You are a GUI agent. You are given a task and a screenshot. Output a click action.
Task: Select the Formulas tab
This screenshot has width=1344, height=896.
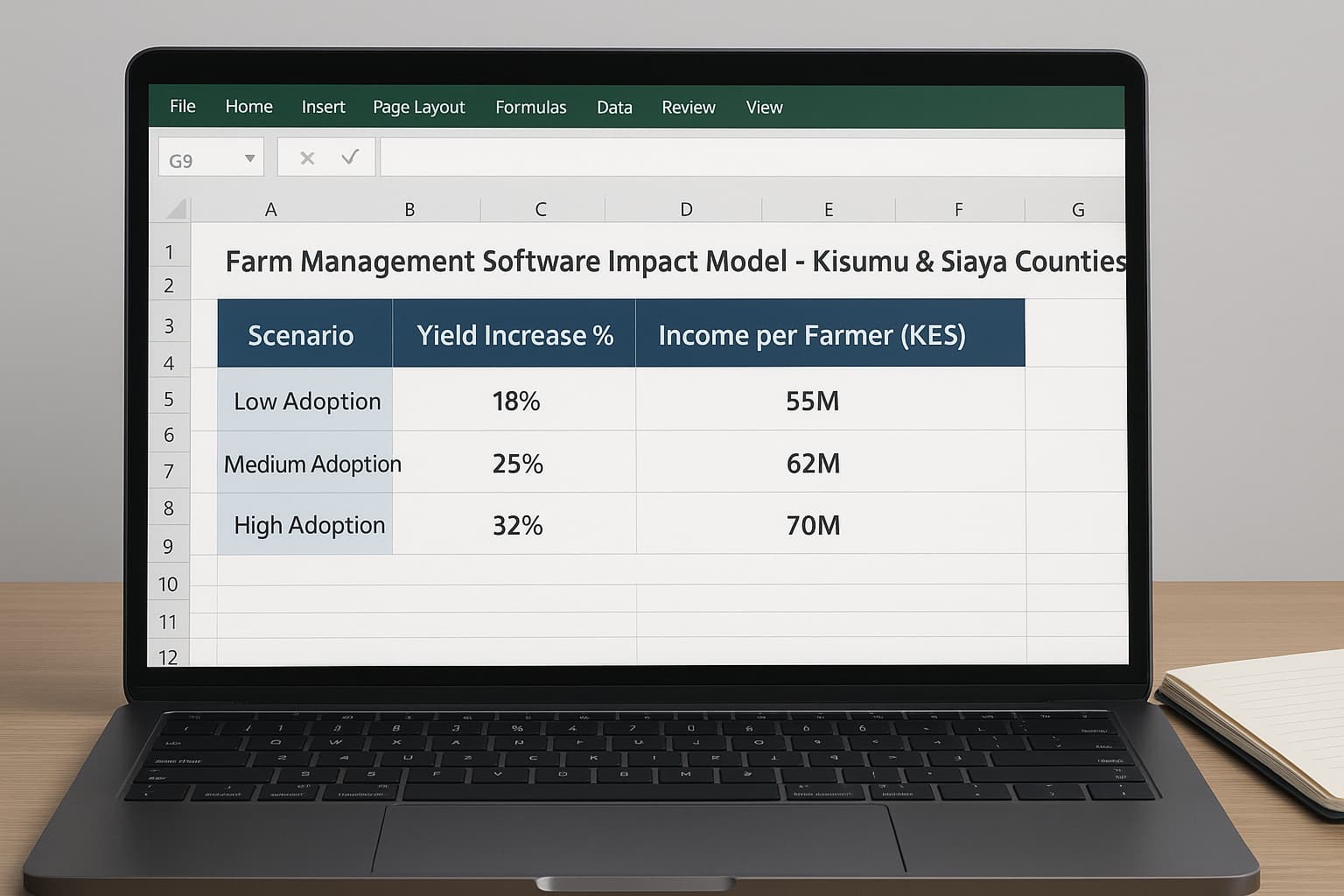tap(530, 107)
